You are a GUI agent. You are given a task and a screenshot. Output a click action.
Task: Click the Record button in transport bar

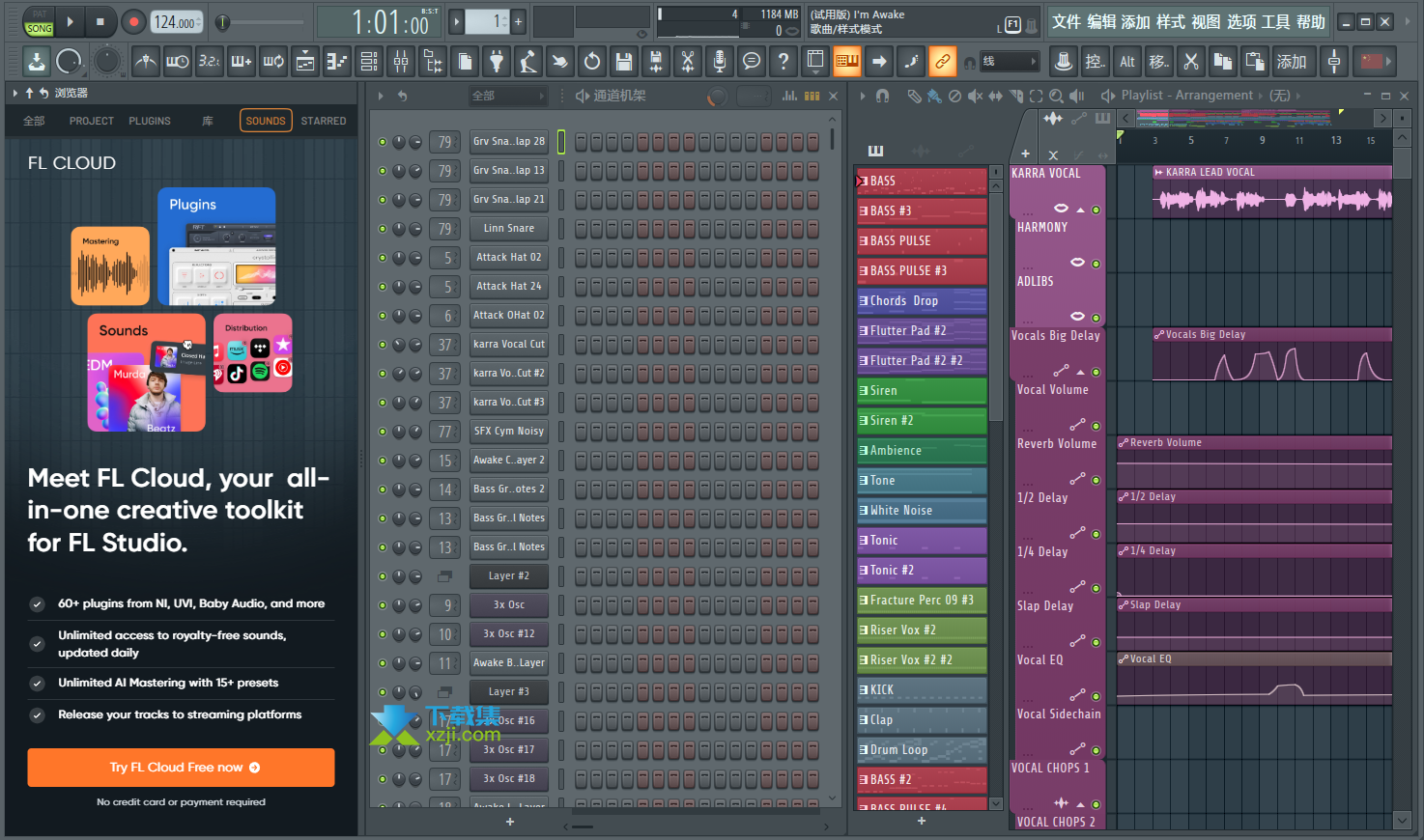point(133,21)
